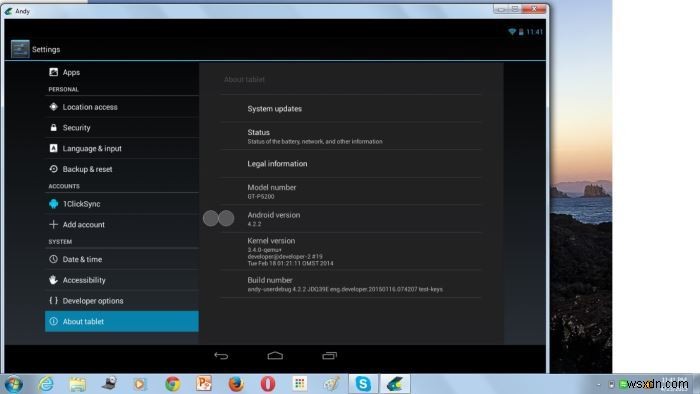
Task: Open Language & input settings
Action: click(x=121, y=149)
